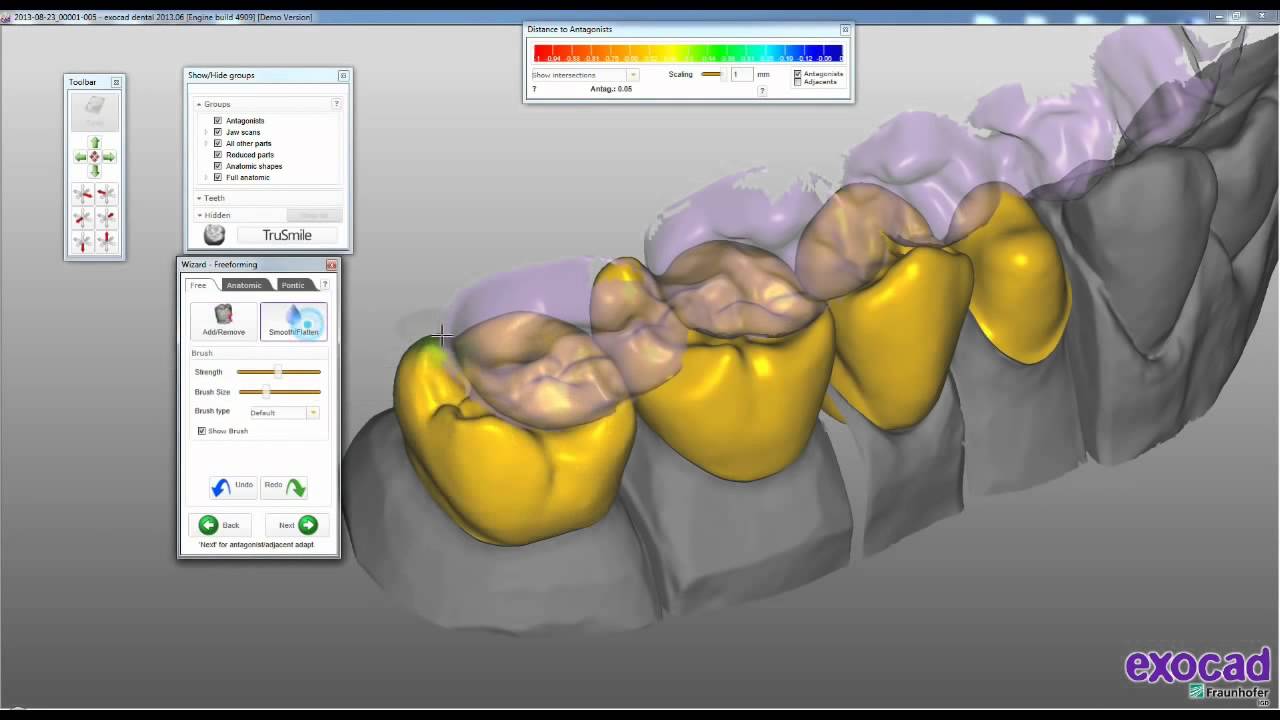Select the Add/Remove freeforming tool
This screenshot has width=1280, height=720.
[x=224, y=321]
